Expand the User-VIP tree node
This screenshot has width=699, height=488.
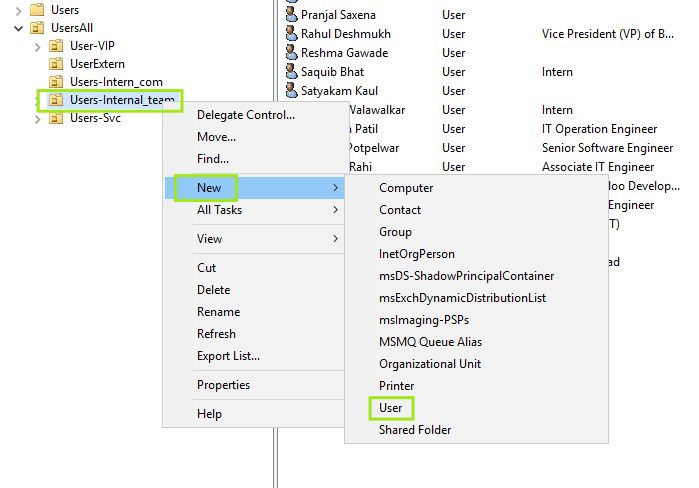click(x=38, y=47)
